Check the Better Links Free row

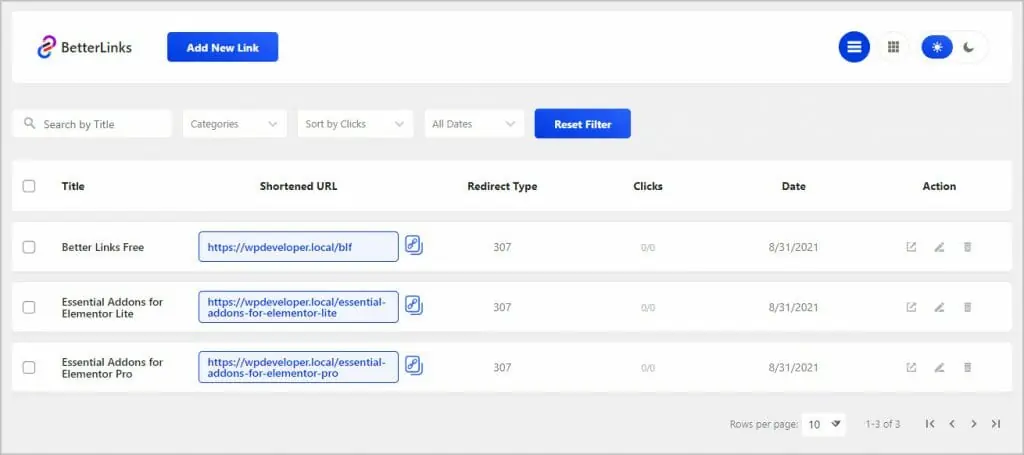point(29,247)
